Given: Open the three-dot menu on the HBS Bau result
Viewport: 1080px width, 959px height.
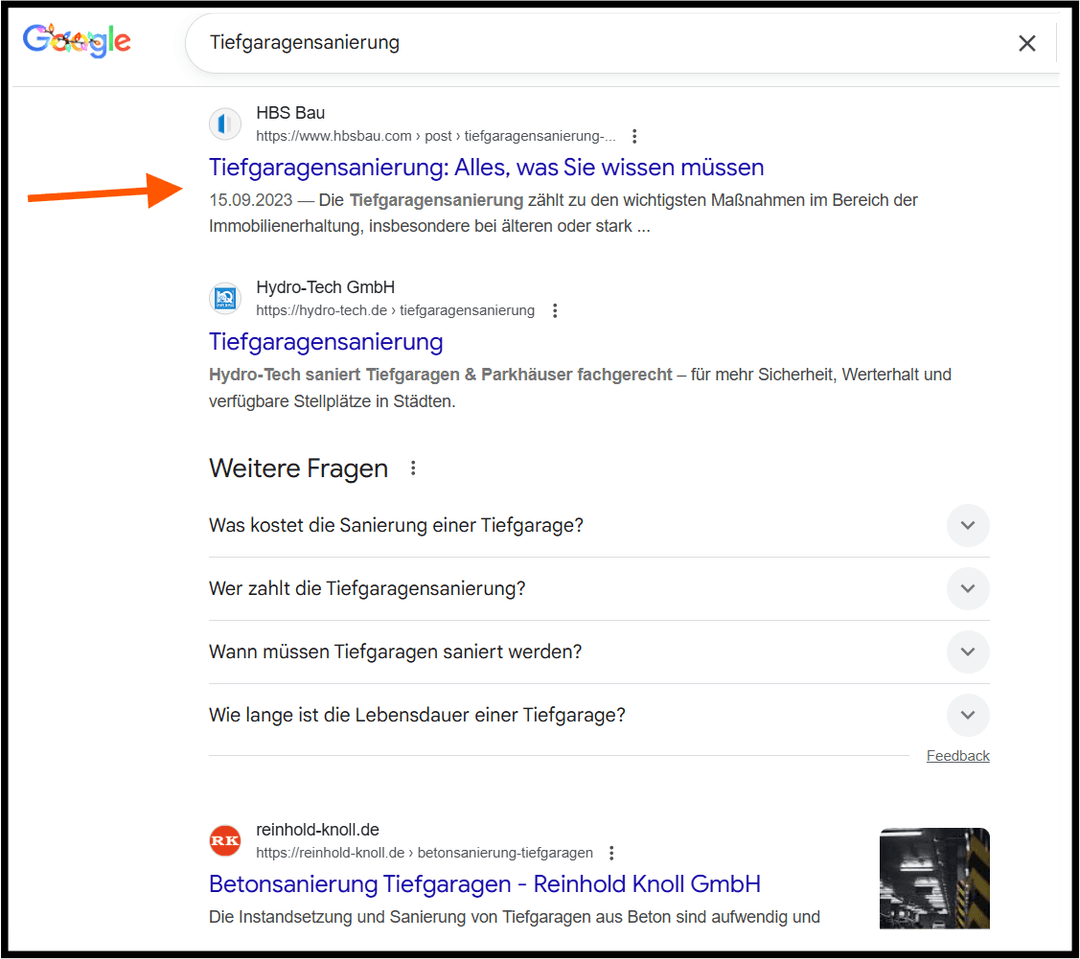Looking at the screenshot, I should tap(635, 136).
